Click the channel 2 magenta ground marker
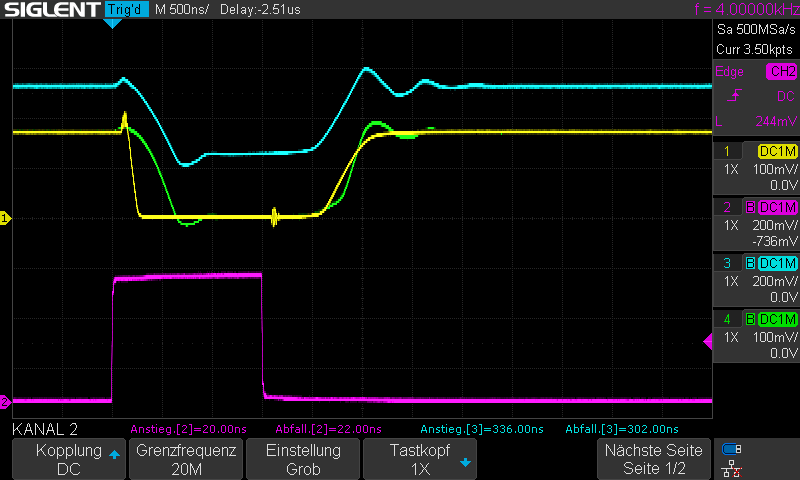 pyautogui.click(x=5, y=401)
